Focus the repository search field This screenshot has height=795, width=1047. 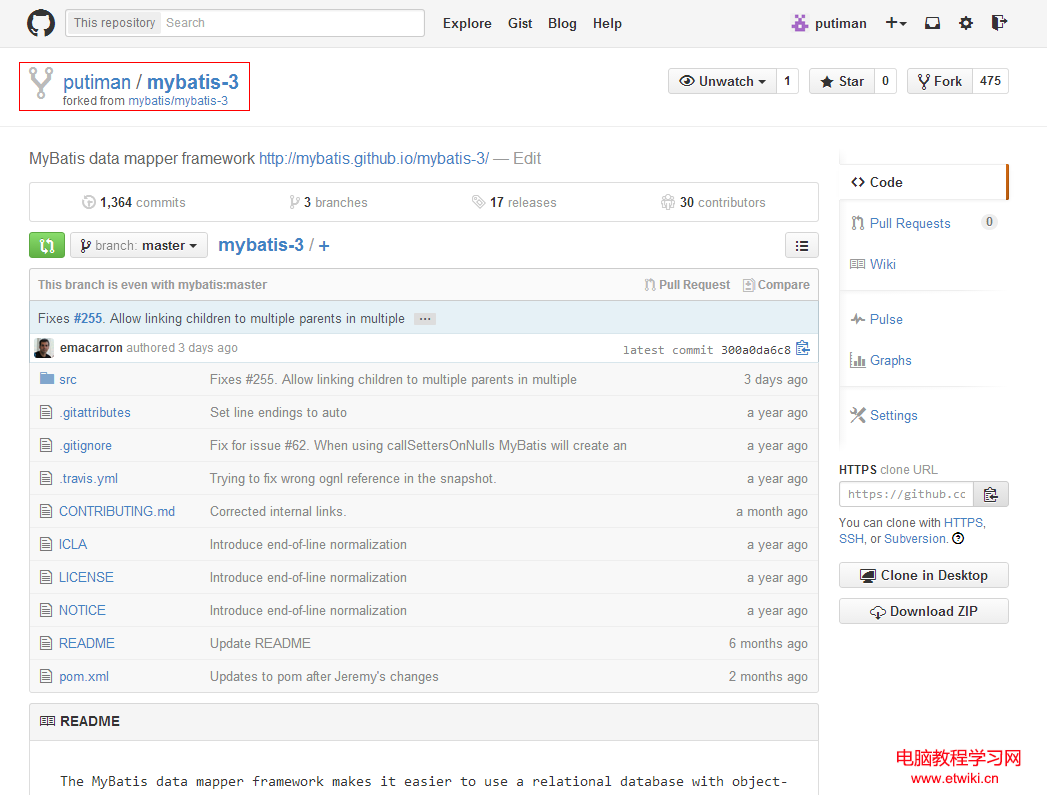coord(291,23)
